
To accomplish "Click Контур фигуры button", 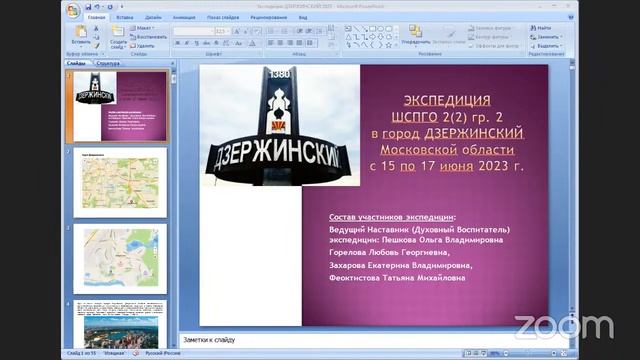I will click(x=489, y=37).
